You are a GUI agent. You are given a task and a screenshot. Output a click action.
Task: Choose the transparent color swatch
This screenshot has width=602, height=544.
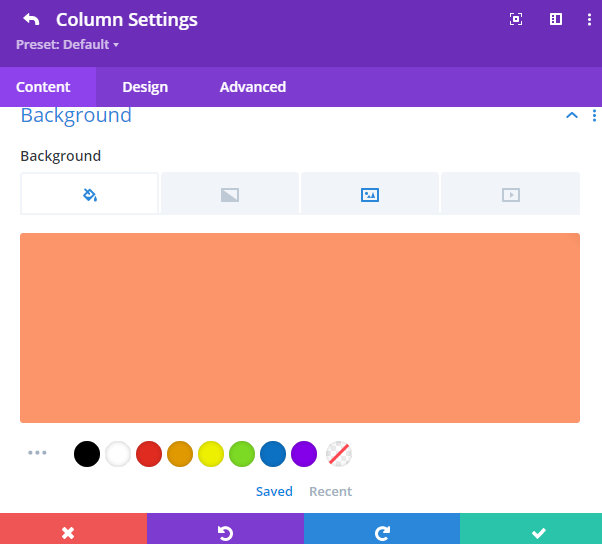[339, 454]
